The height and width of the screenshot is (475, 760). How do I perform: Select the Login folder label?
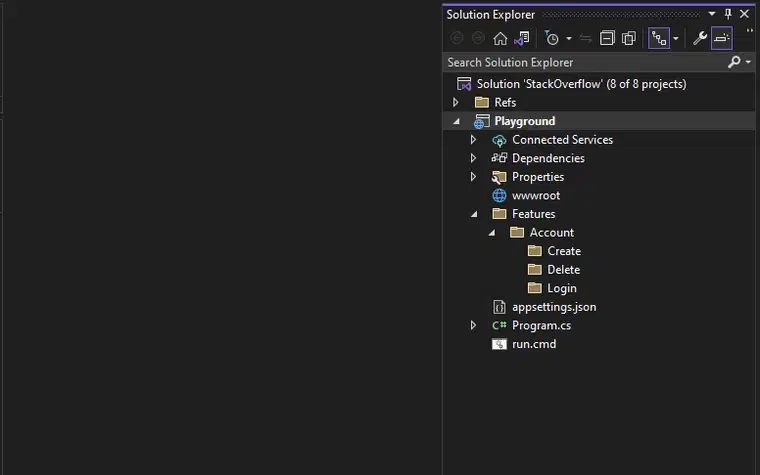click(562, 288)
